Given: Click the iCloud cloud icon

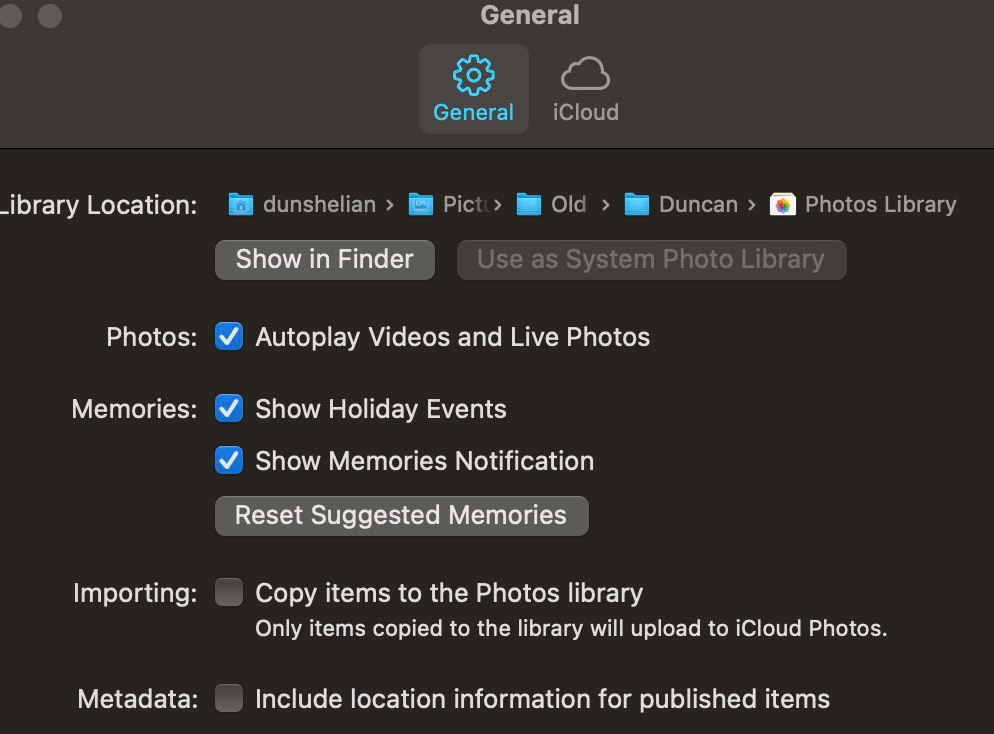Looking at the screenshot, I should [585, 74].
